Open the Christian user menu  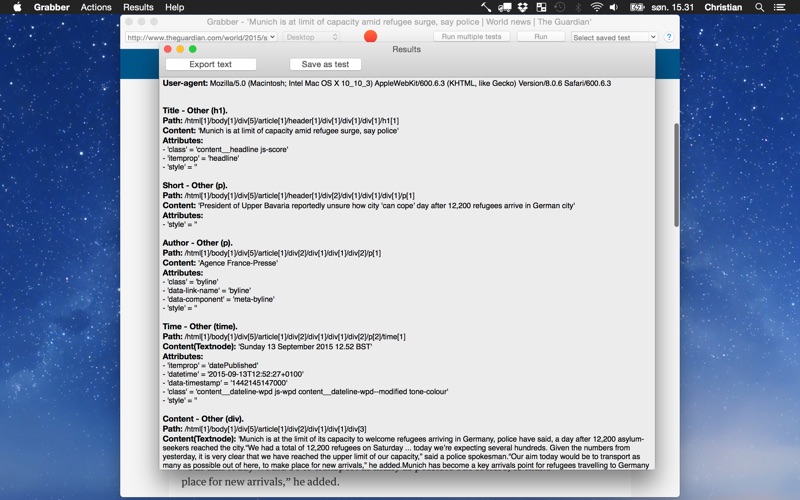[x=723, y=7]
